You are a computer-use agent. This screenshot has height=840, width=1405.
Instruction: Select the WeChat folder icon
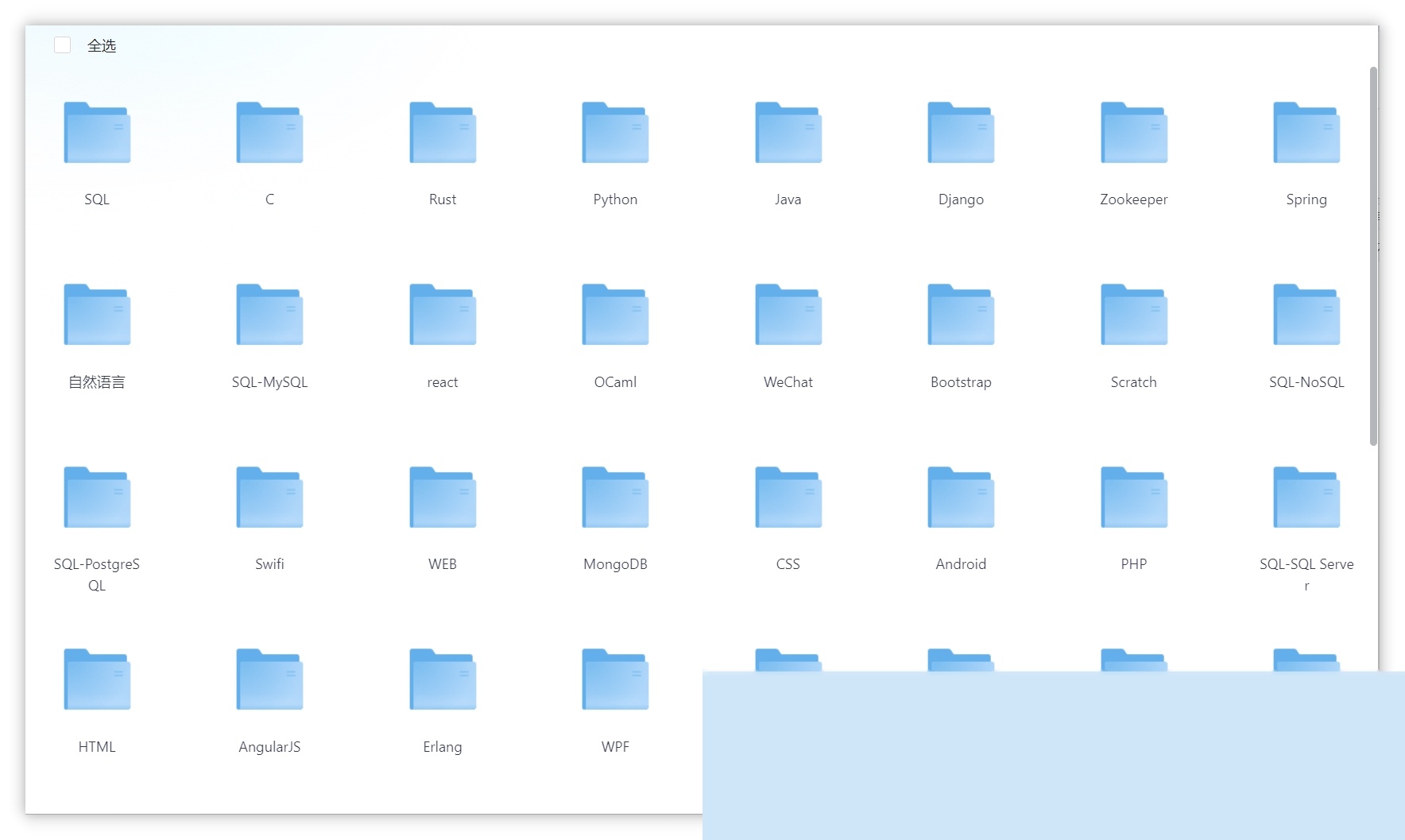[x=788, y=315]
